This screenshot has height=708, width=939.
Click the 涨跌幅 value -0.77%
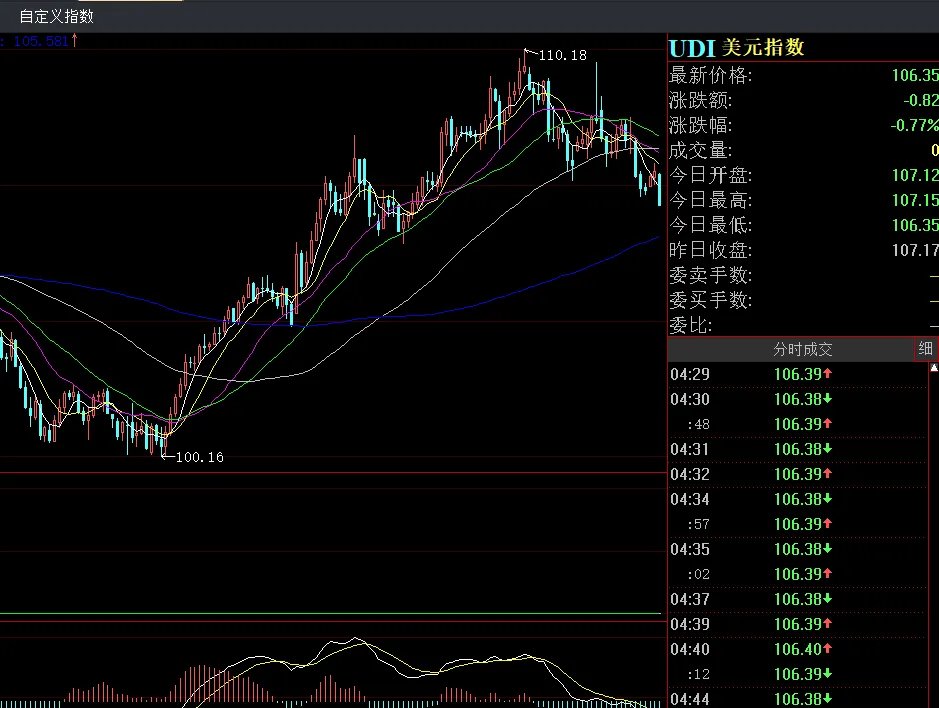[912, 125]
